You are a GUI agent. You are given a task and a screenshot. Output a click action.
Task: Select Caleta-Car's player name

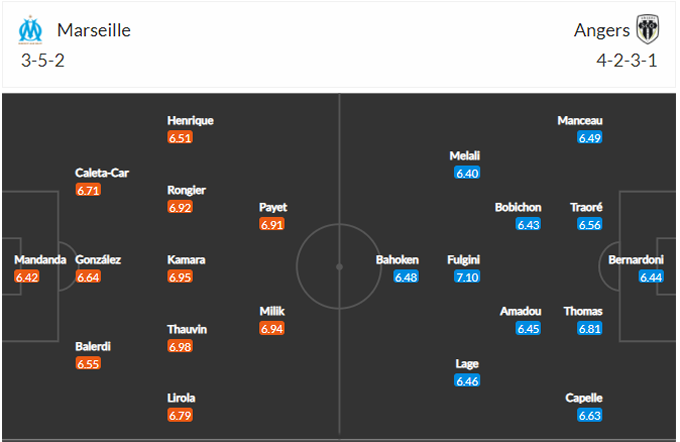(102, 172)
